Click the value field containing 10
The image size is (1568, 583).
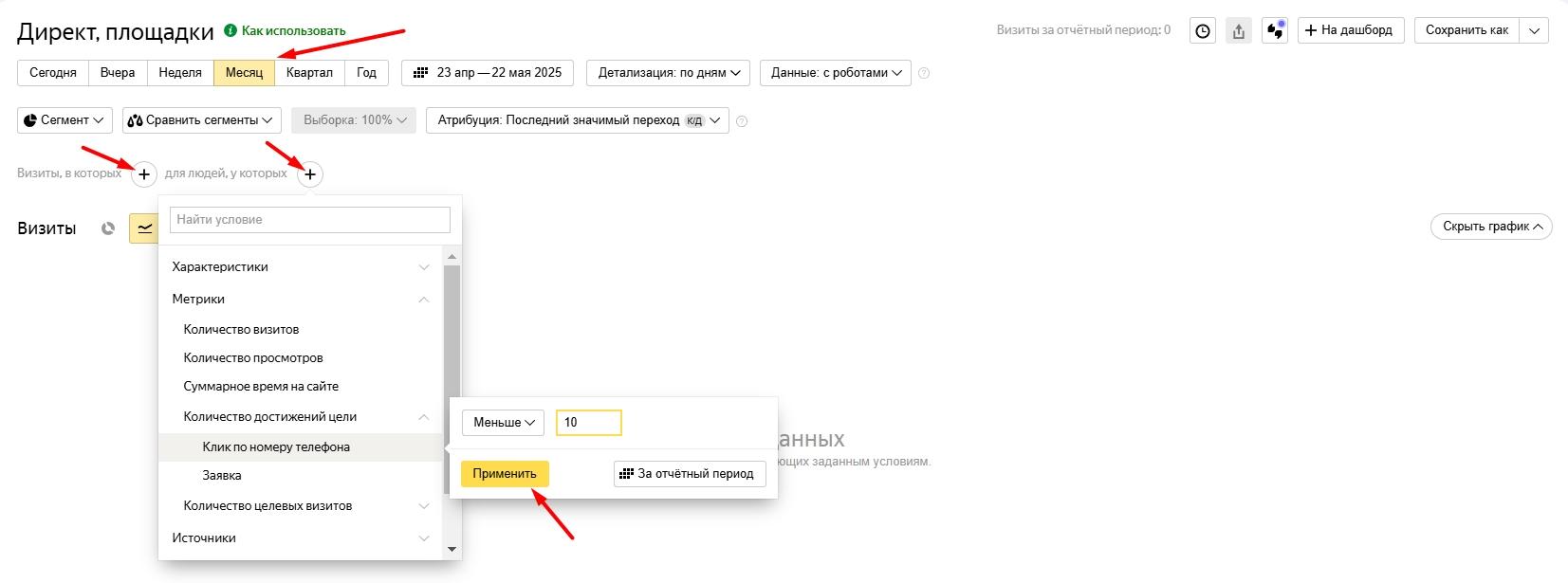click(x=589, y=423)
